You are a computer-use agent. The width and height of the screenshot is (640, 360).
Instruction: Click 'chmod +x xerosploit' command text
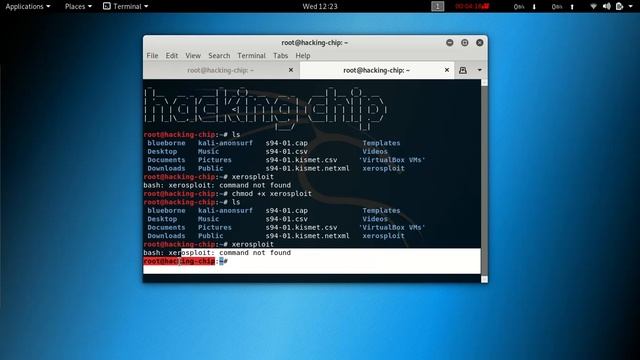click(272, 193)
